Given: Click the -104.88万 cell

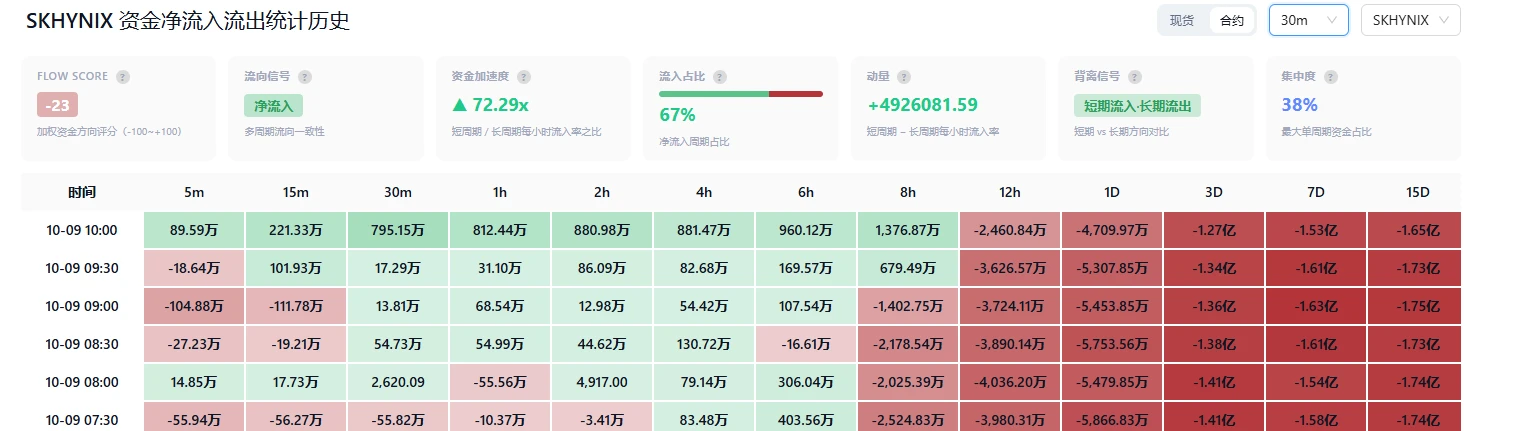Looking at the screenshot, I should tap(194, 306).
